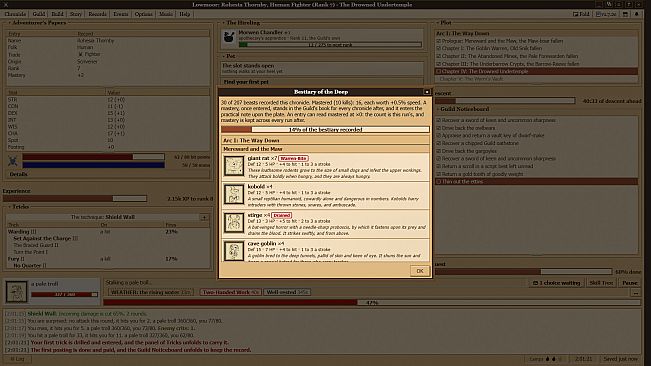651x366 pixels.
Task: Click the WEATHER: the rising water status
Action: point(151,292)
